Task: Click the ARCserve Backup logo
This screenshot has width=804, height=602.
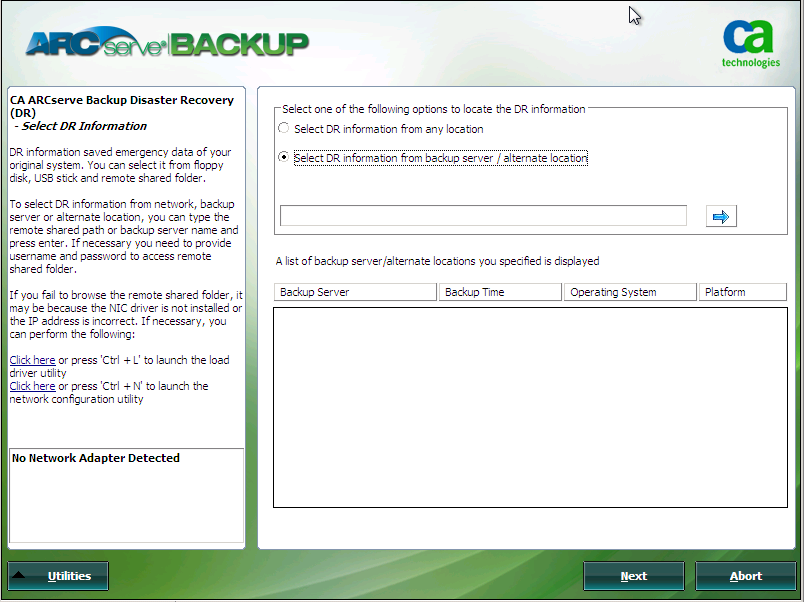Action: (x=167, y=44)
